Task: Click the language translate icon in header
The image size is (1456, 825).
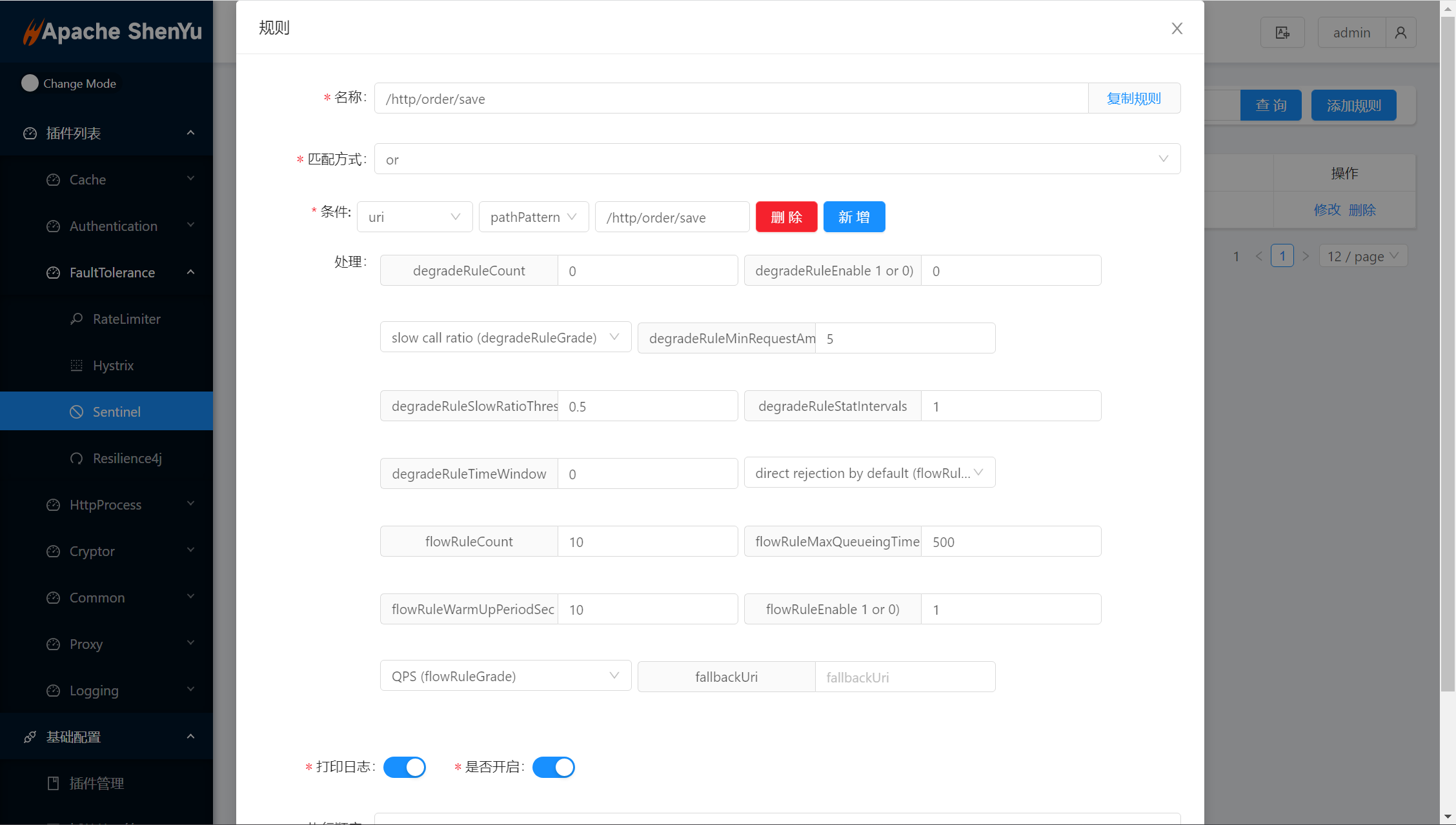Action: (x=1282, y=32)
